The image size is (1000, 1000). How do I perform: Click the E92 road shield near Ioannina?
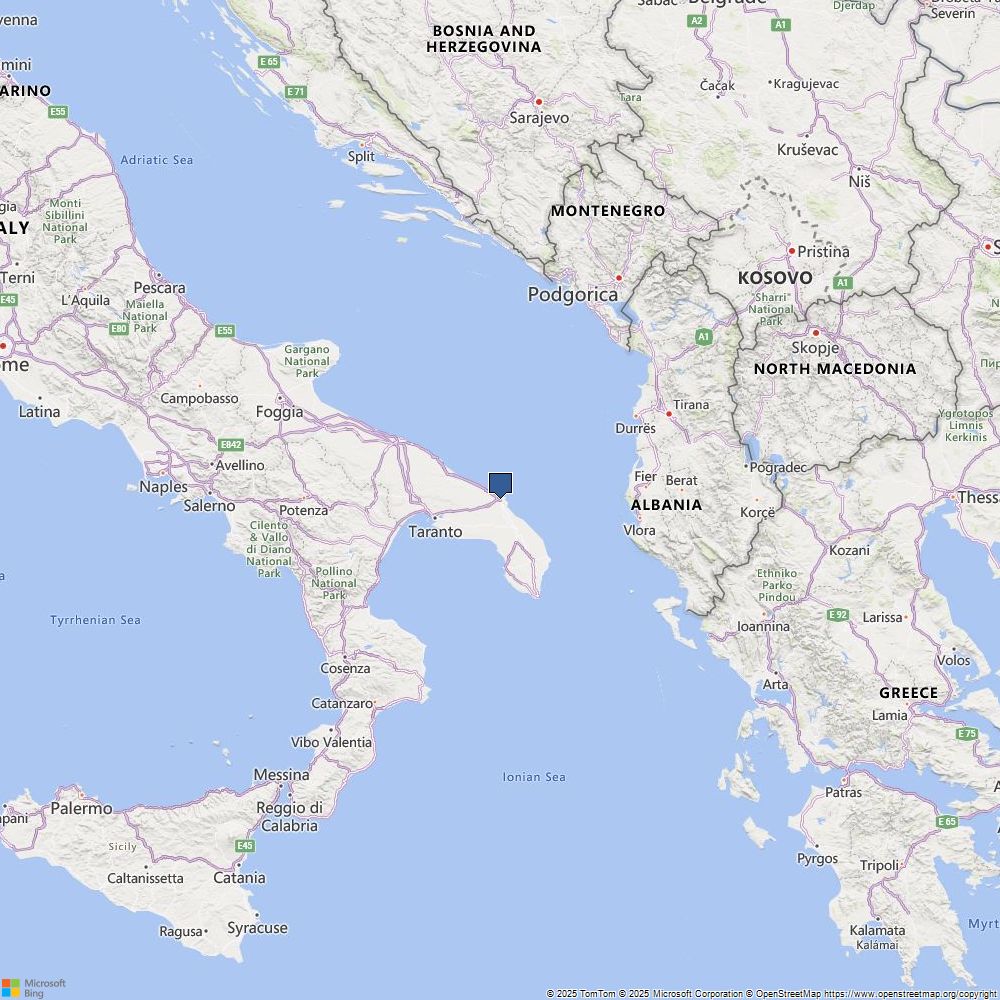pyautogui.click(x=838, y=615)
